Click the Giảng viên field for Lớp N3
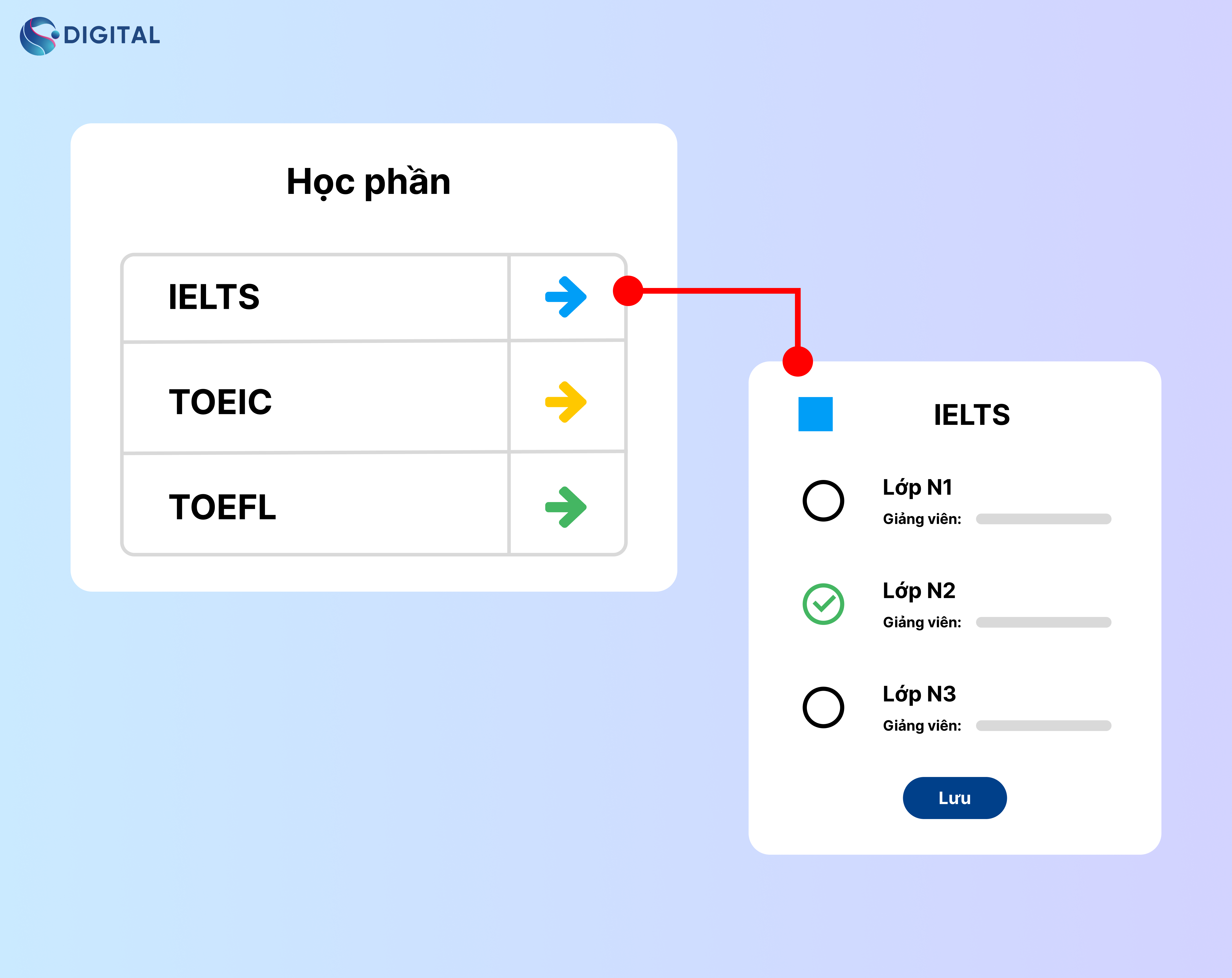Screen dimensions: 1232x978 pyautogui.click(x=1044, y=725)
